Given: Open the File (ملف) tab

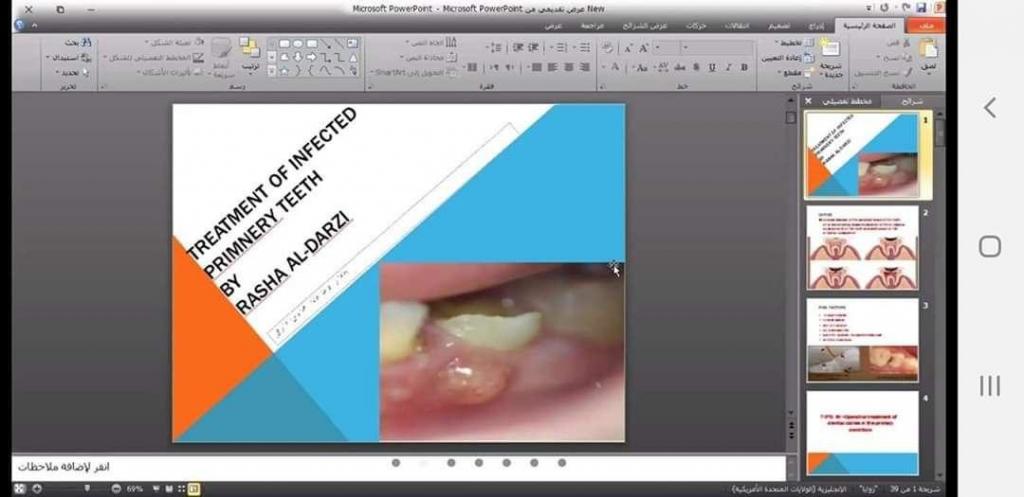Looking at the screenshot, I should coord(927,25).
